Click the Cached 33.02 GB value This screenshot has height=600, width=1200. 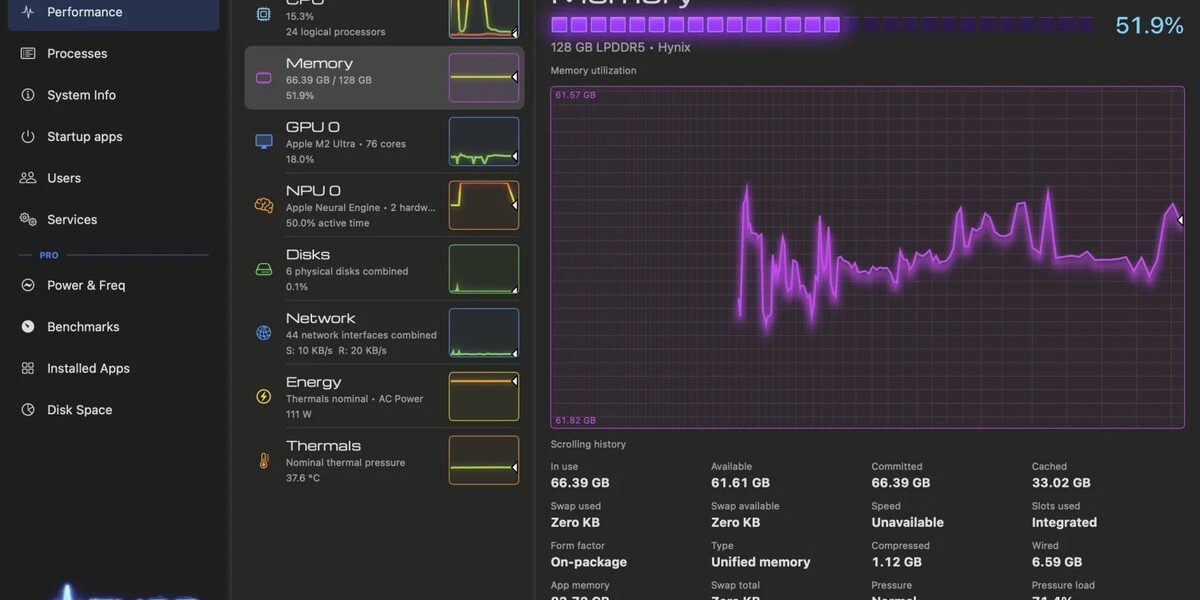point(1061,483)
